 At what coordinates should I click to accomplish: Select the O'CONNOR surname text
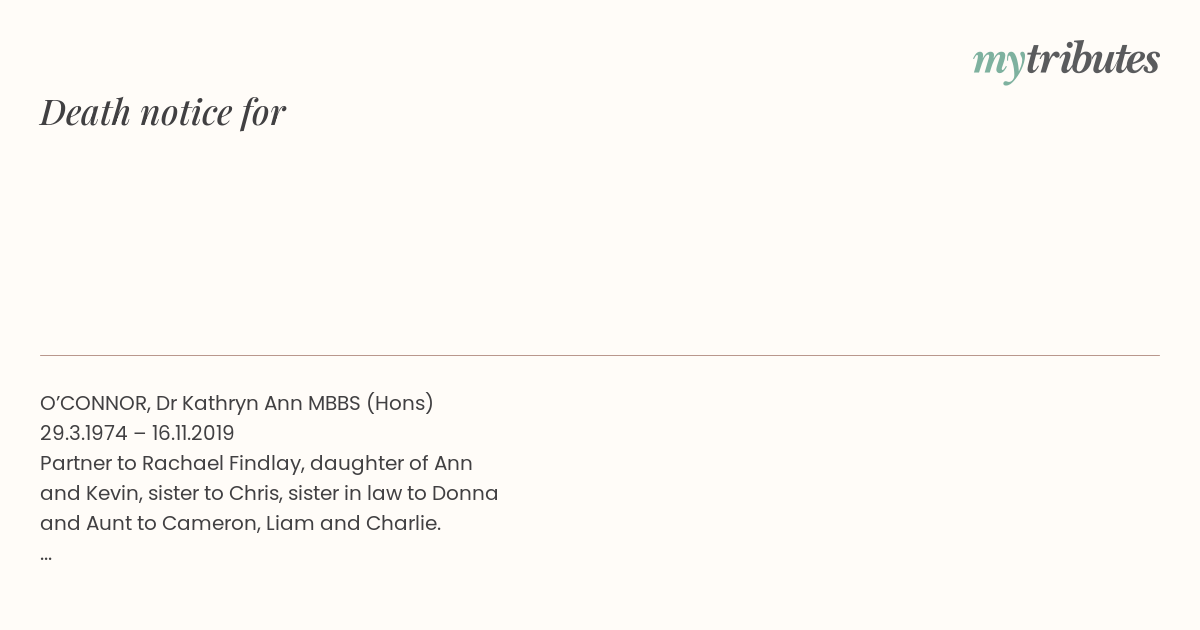click(94, 403)
